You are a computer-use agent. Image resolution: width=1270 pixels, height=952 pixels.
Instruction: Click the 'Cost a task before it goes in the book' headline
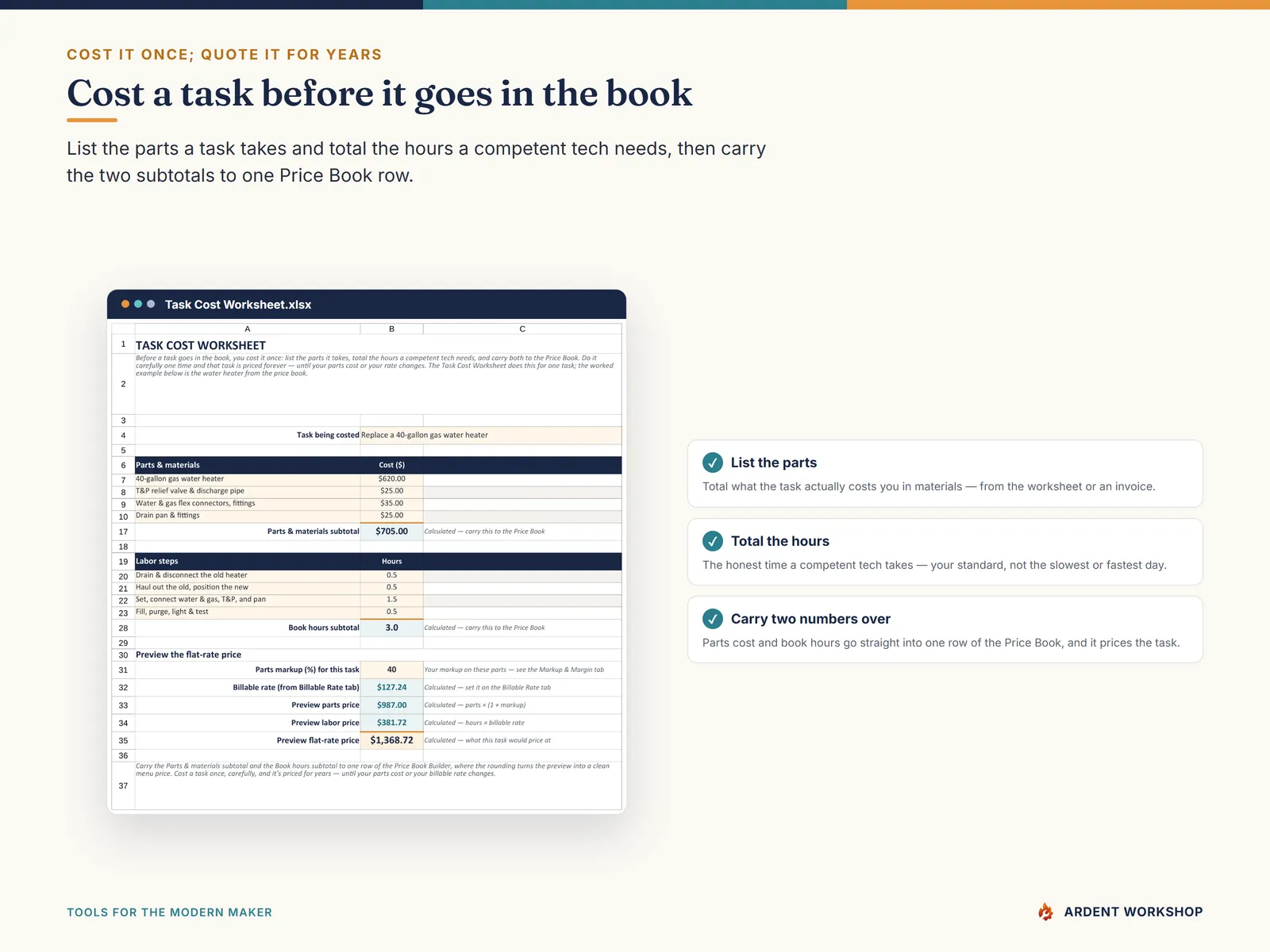(379, 94)
